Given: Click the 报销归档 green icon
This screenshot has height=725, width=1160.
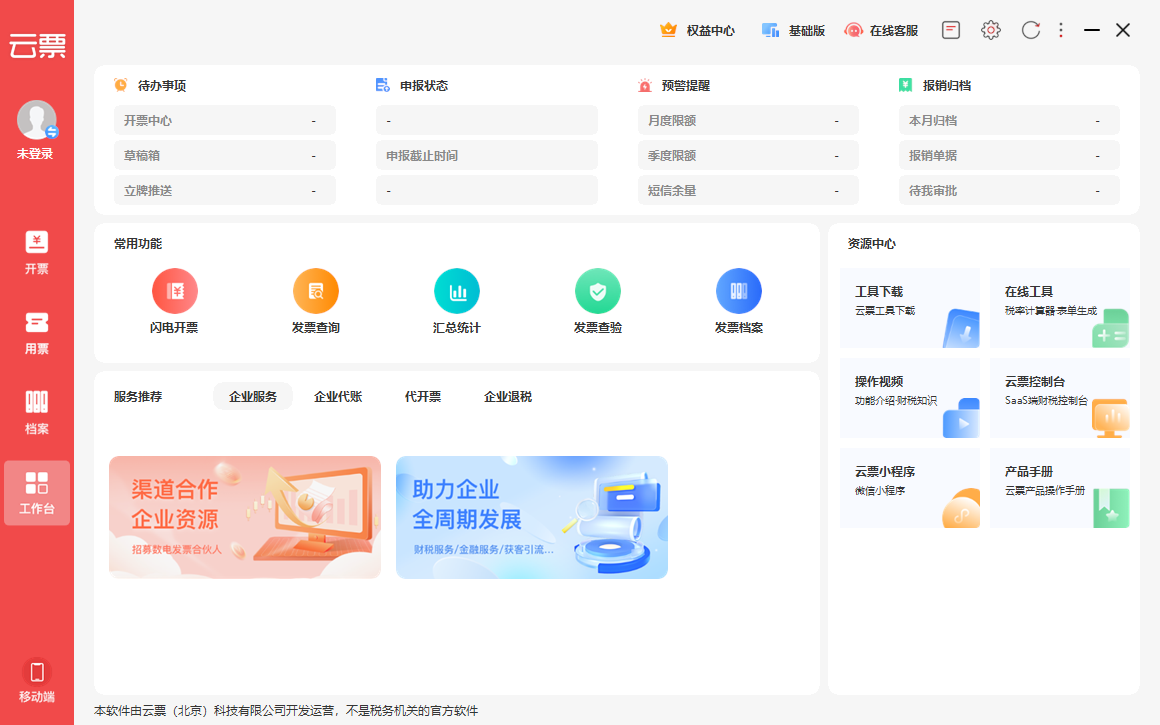Looking at the screenshot, I should pos(906,85).
